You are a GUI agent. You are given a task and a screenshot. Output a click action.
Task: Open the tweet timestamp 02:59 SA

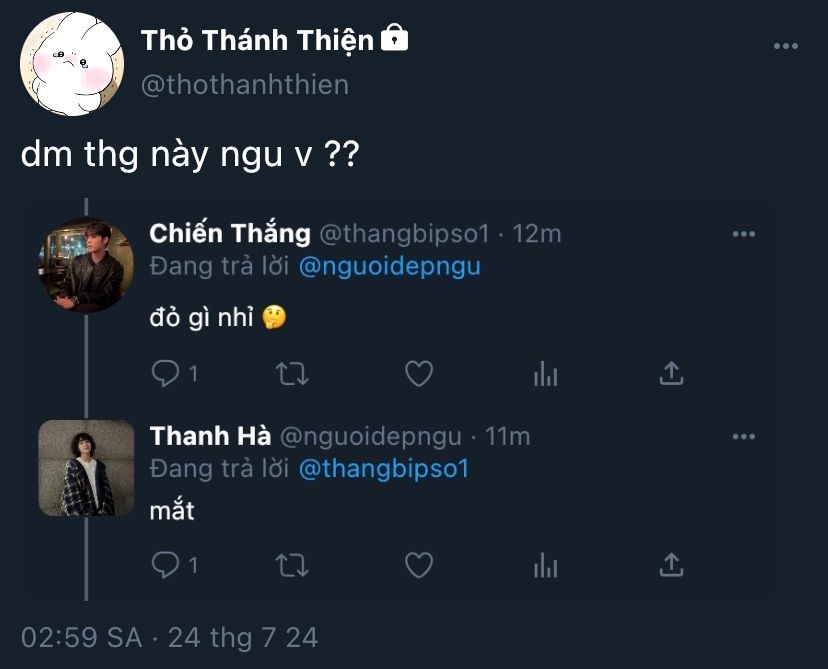point(81,637)
